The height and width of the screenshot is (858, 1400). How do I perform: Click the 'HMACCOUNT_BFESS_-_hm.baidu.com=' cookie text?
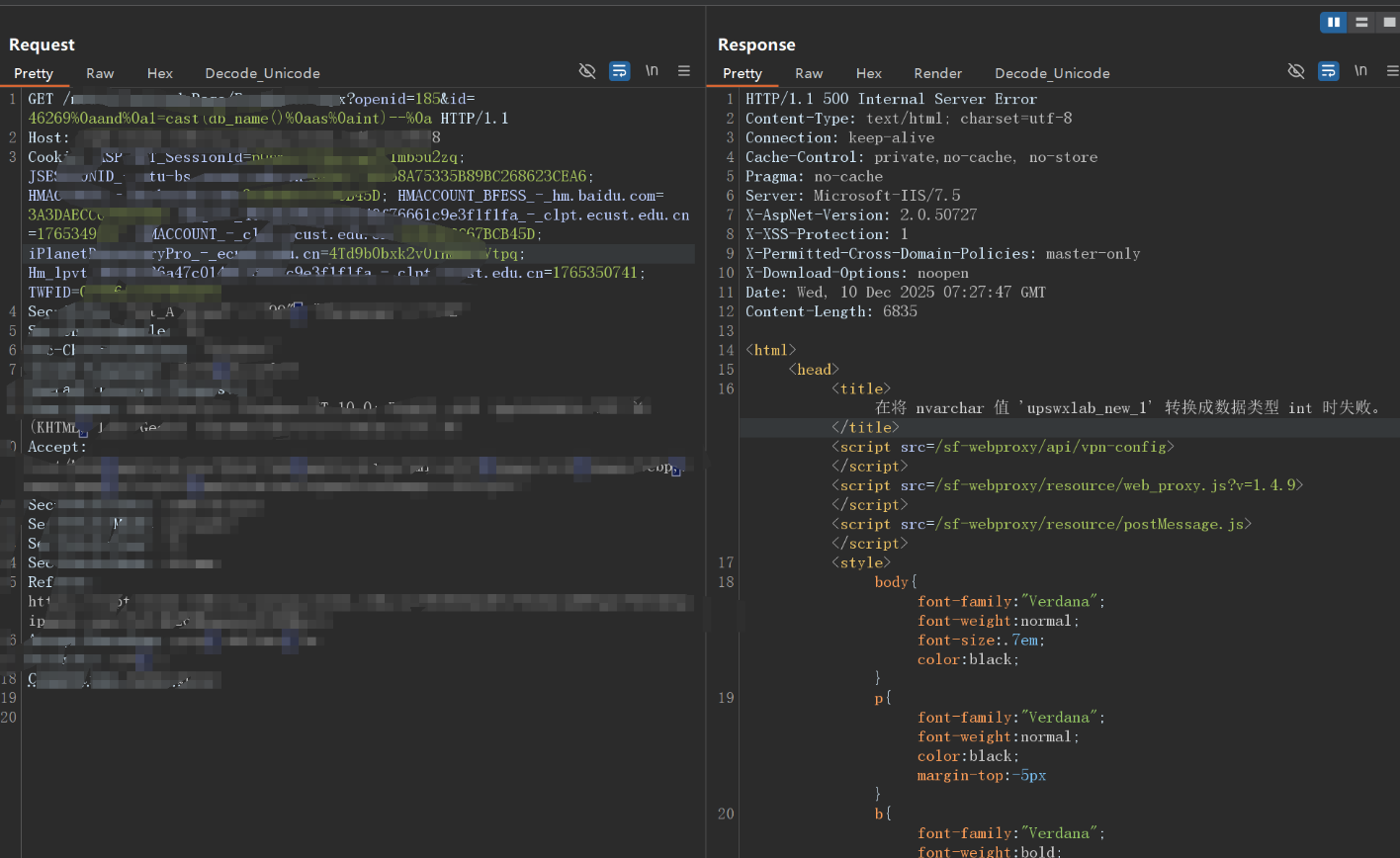click(x=530, y=196)
